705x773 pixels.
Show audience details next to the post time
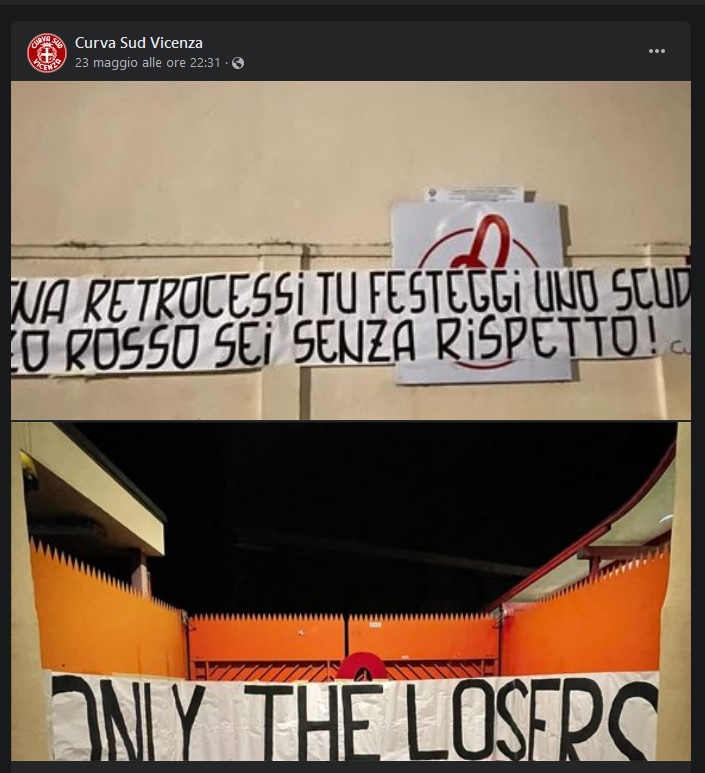(238, 63)
